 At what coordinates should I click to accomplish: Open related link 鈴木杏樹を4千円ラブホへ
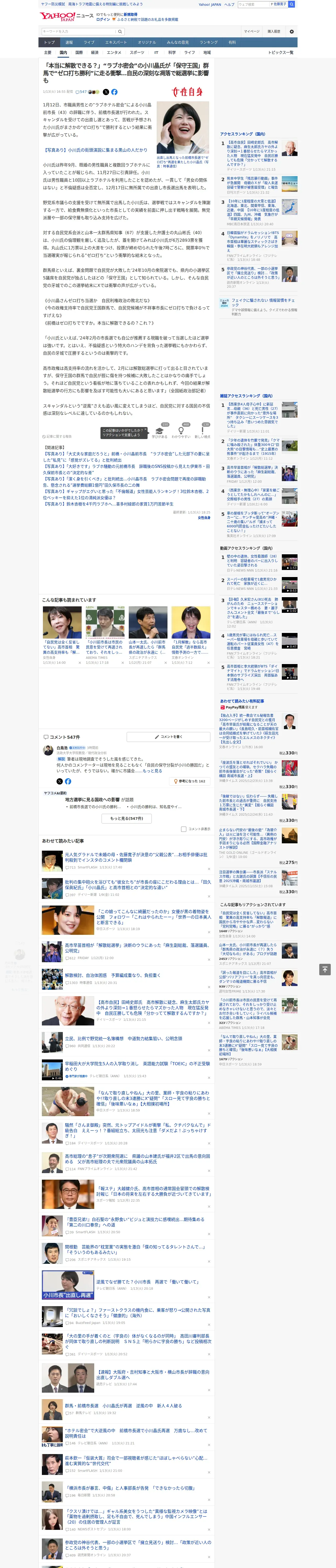(108, 504)
